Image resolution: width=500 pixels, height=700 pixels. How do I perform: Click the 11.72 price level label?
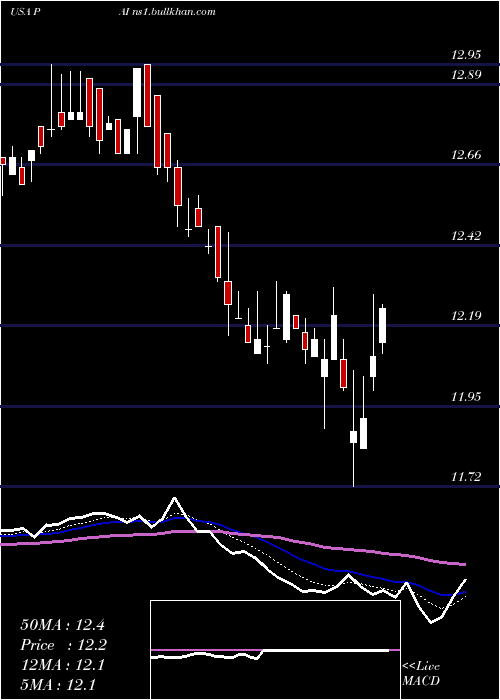click(466, 477)
